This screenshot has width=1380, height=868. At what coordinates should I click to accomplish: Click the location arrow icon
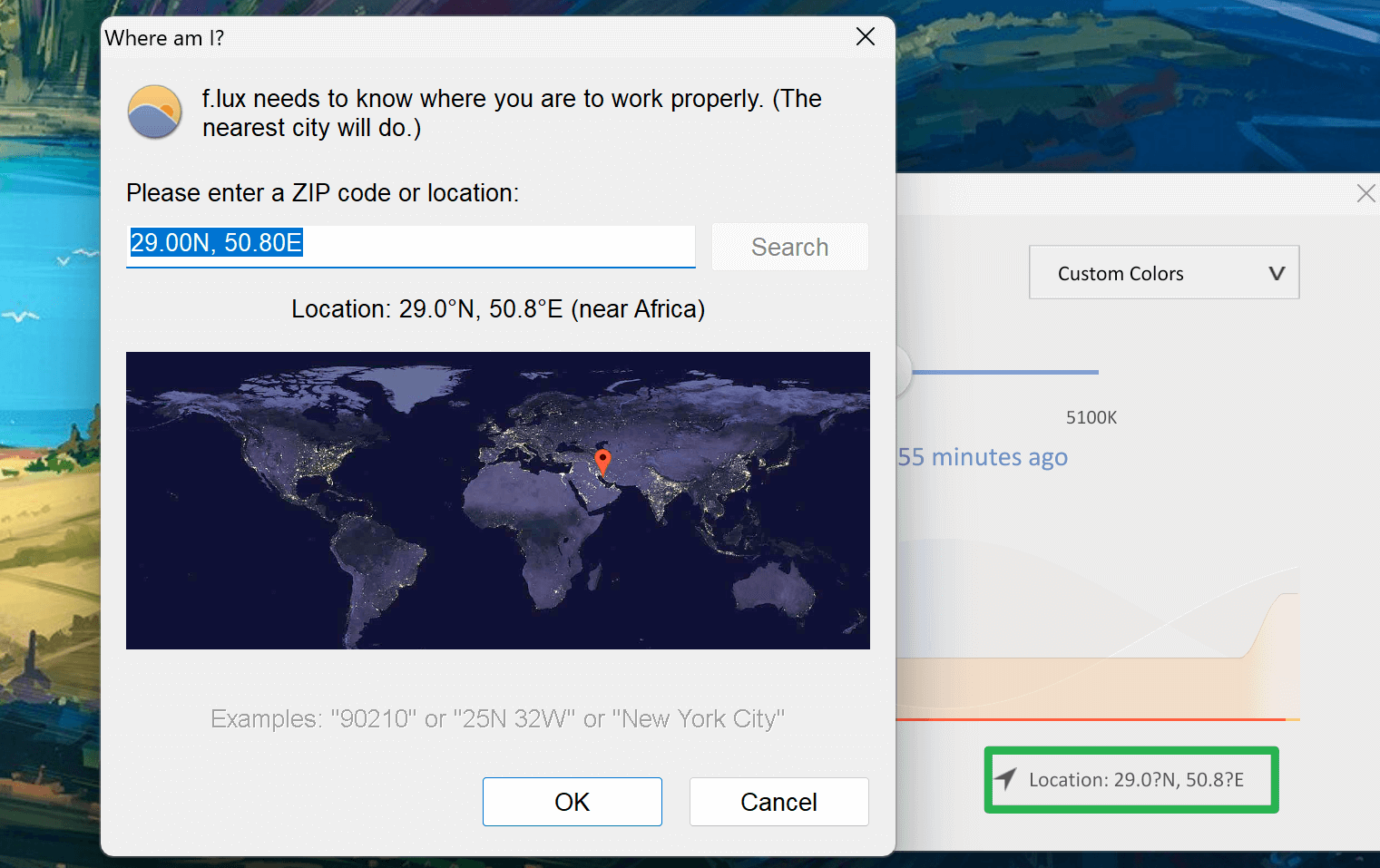tap(1006, 779)
